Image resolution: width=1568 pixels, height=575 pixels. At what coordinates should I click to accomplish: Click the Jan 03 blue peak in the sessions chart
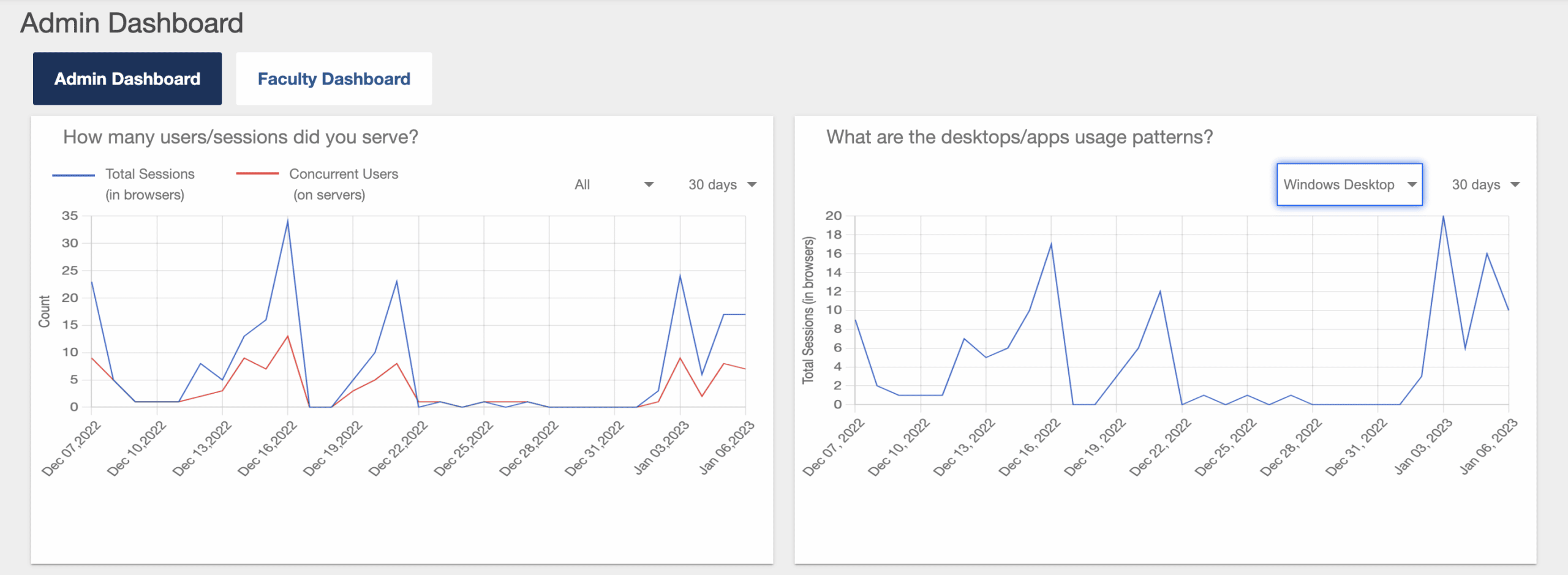[680, 276]
